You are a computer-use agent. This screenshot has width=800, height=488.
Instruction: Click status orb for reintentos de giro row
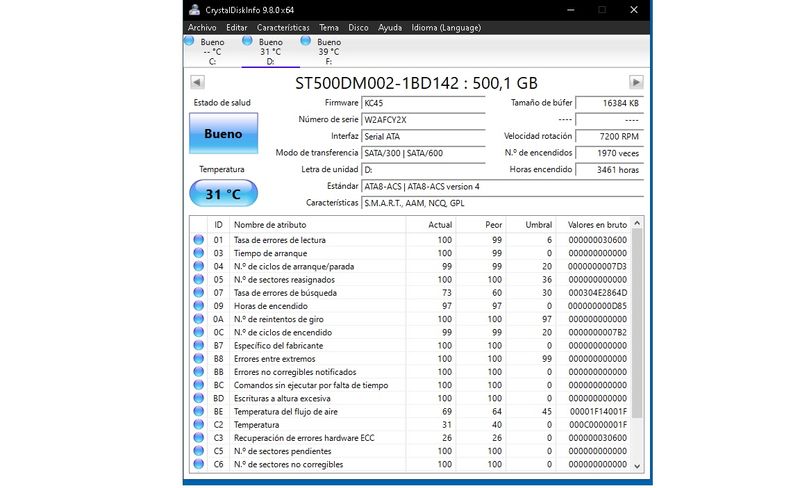point(198,319)
